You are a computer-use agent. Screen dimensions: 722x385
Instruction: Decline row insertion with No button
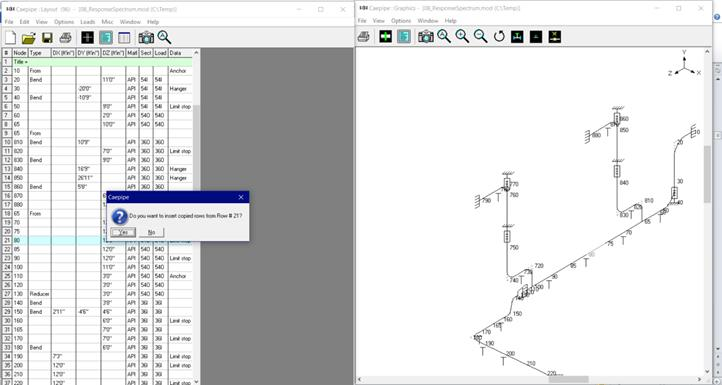pos(151,232)
